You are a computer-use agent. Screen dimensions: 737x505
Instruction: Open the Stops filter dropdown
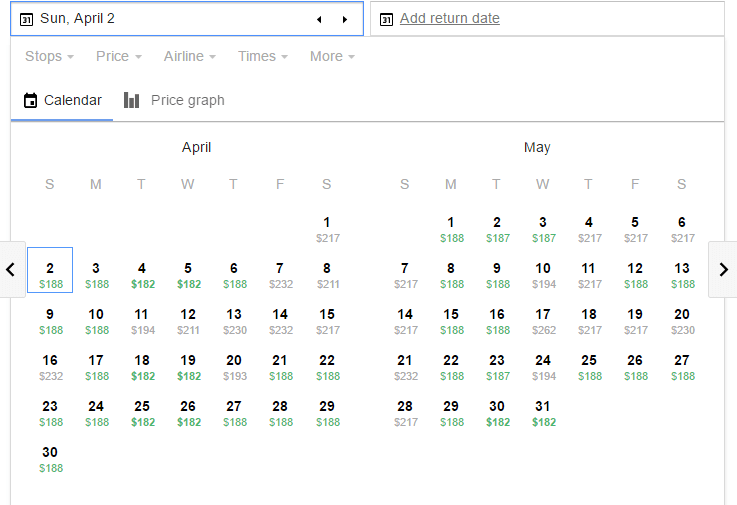[x=49, y=57]
